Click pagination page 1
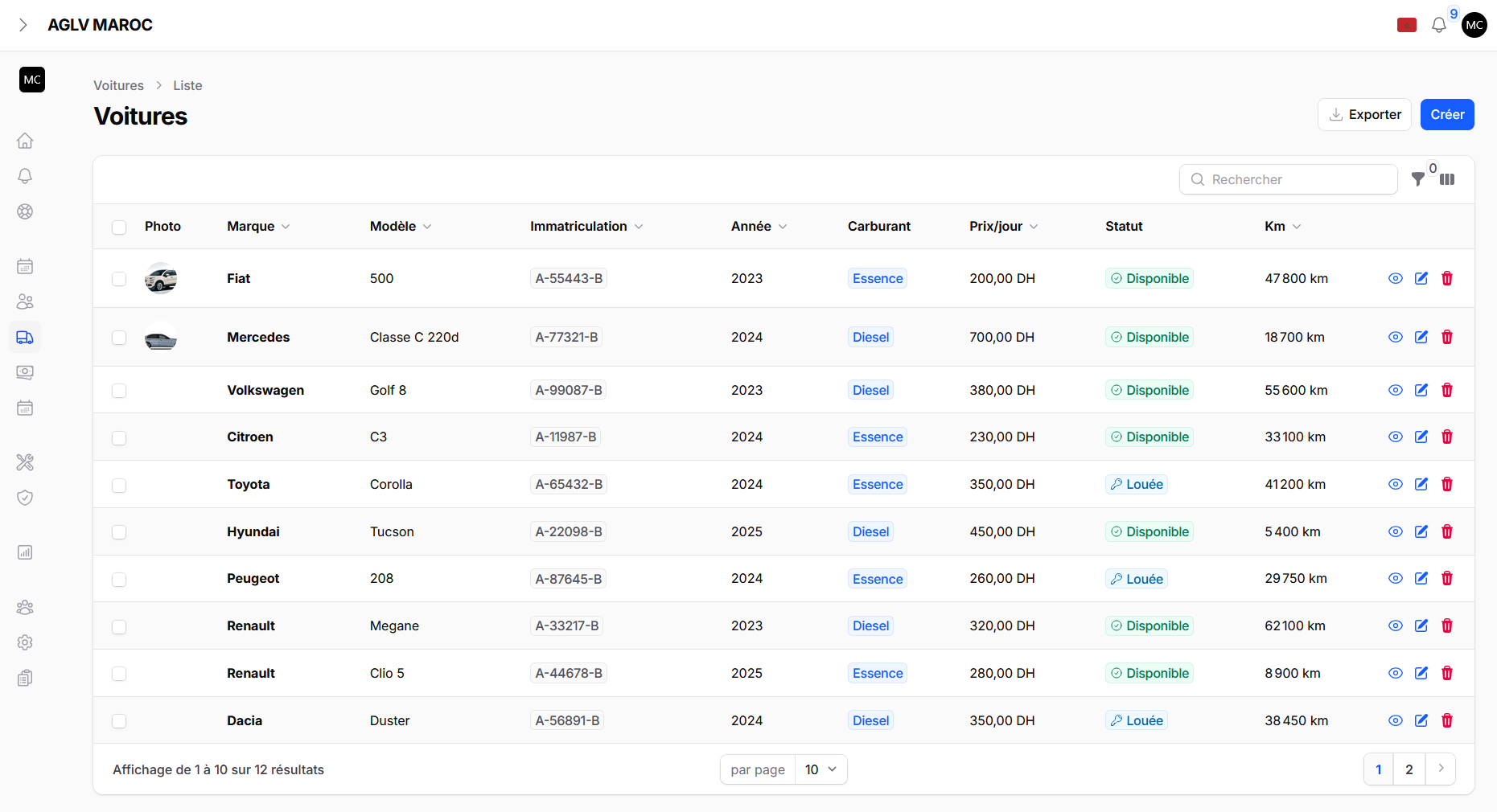The image size is (1497, 812). (1379, 769)
